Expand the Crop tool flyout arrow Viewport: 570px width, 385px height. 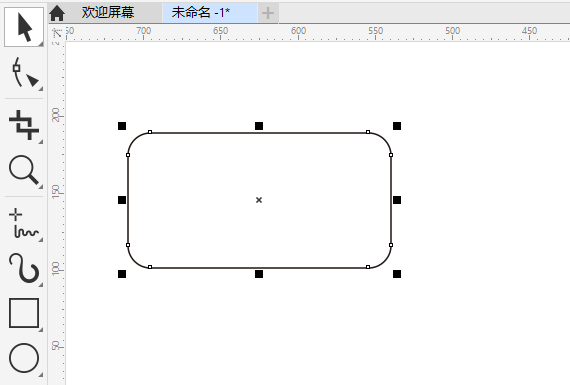click(x=40, y=141)
